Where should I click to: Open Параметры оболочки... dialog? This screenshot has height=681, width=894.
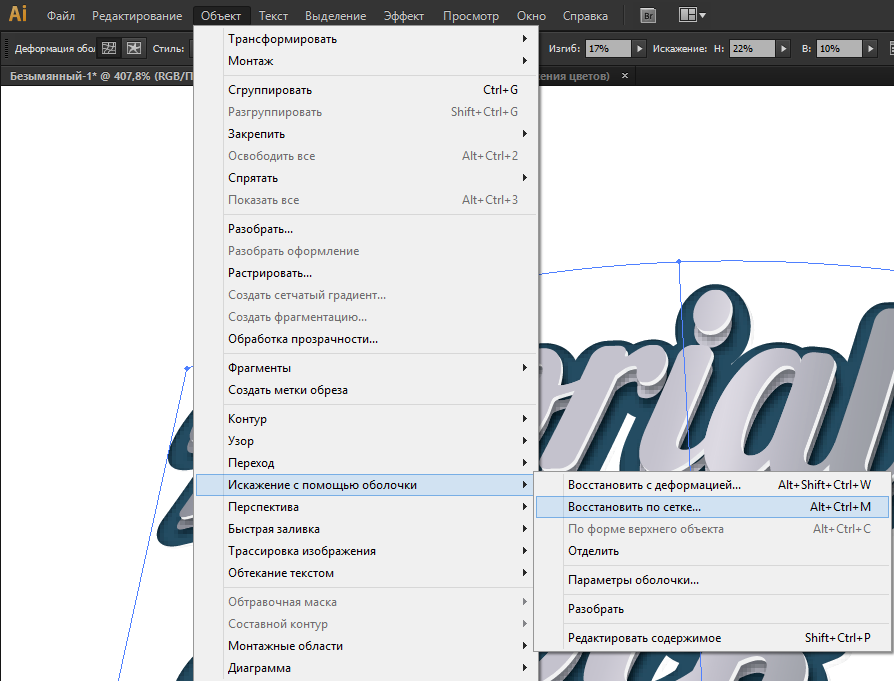pyautogui.click(x=713, y=580)
